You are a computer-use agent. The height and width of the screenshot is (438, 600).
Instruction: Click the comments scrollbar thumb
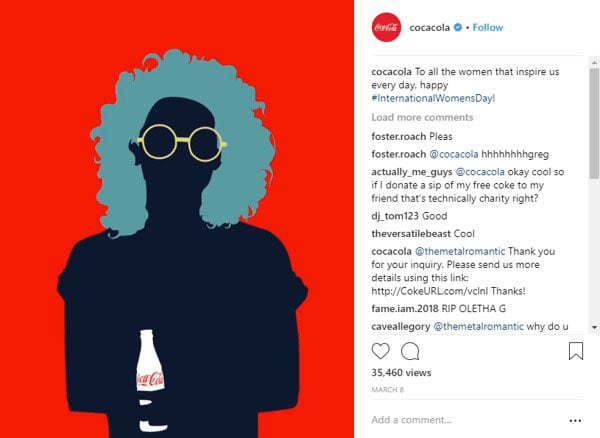[594, 124]
